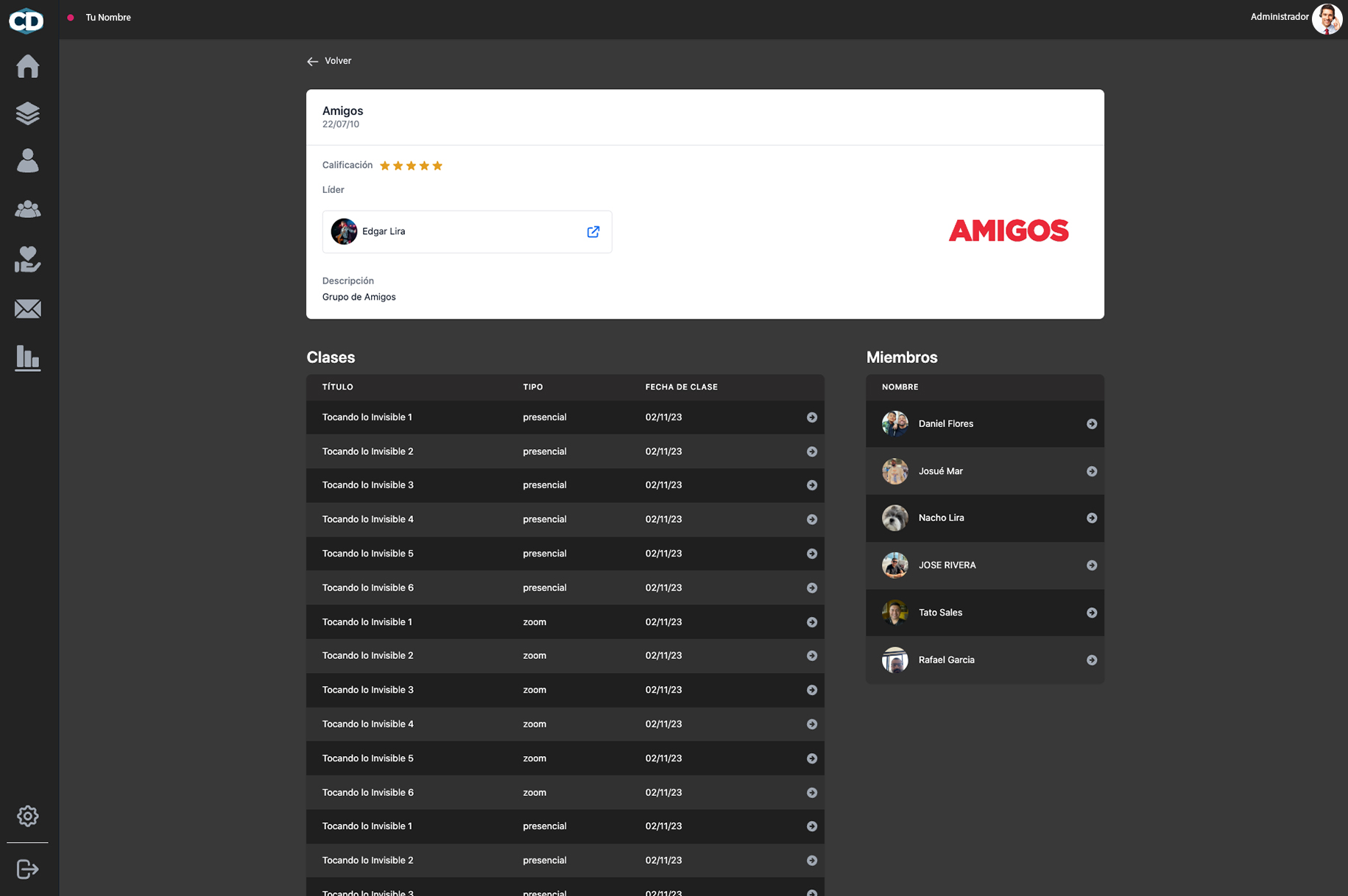Click Rafael Garcia avatar
Viewport: 1348px width, 896px height.
pyautogui.click(x=895, y=660)
